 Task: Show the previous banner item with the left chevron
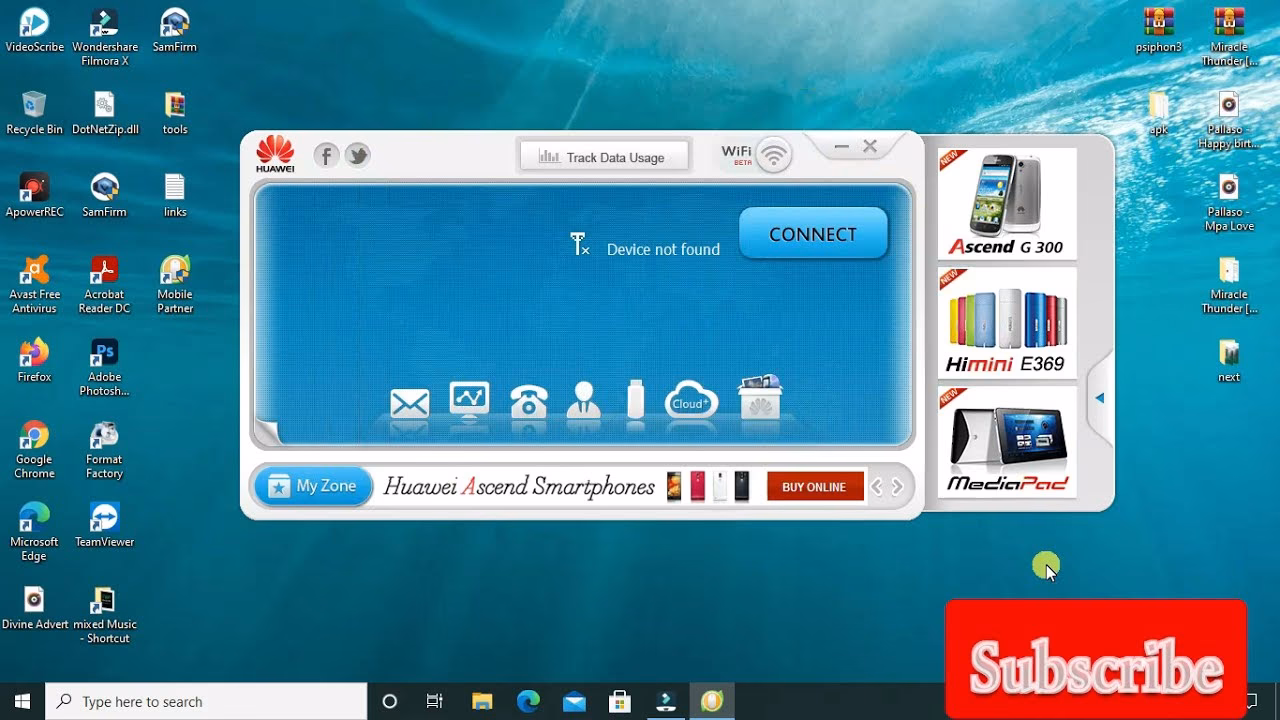pos(878,486)
